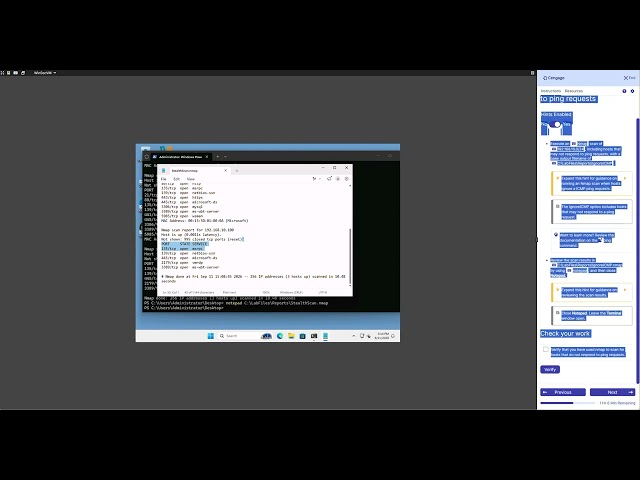
Task: Add a new Notepad tab
Action: point(236,171)
